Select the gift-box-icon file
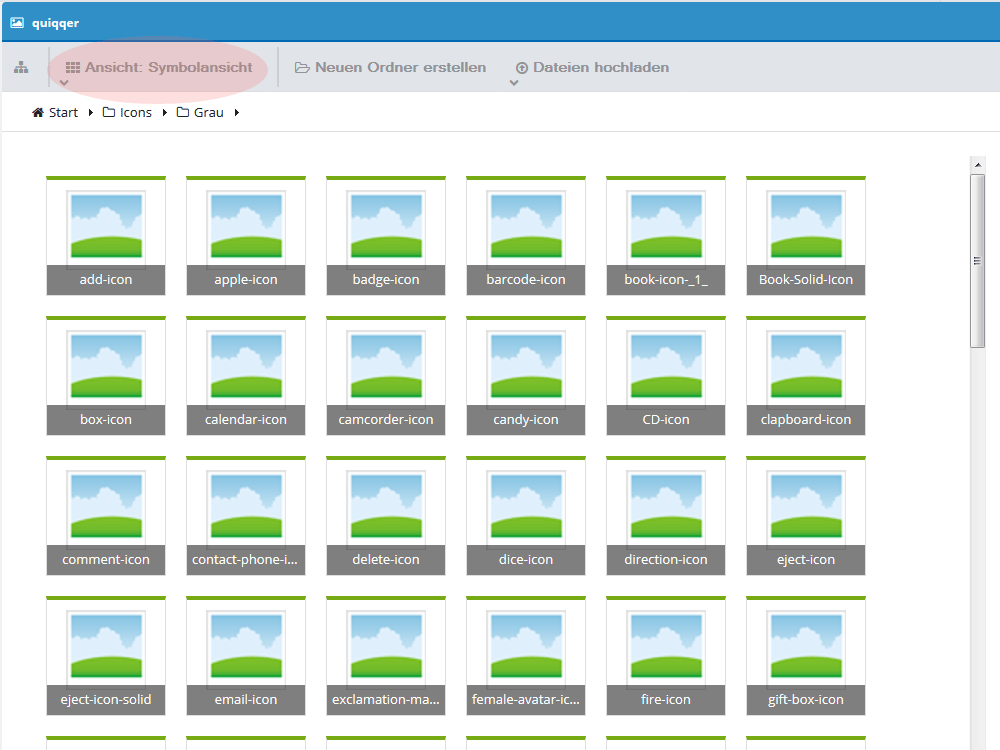The width and height of the screenshot is (1000, 750). point(806,656)
